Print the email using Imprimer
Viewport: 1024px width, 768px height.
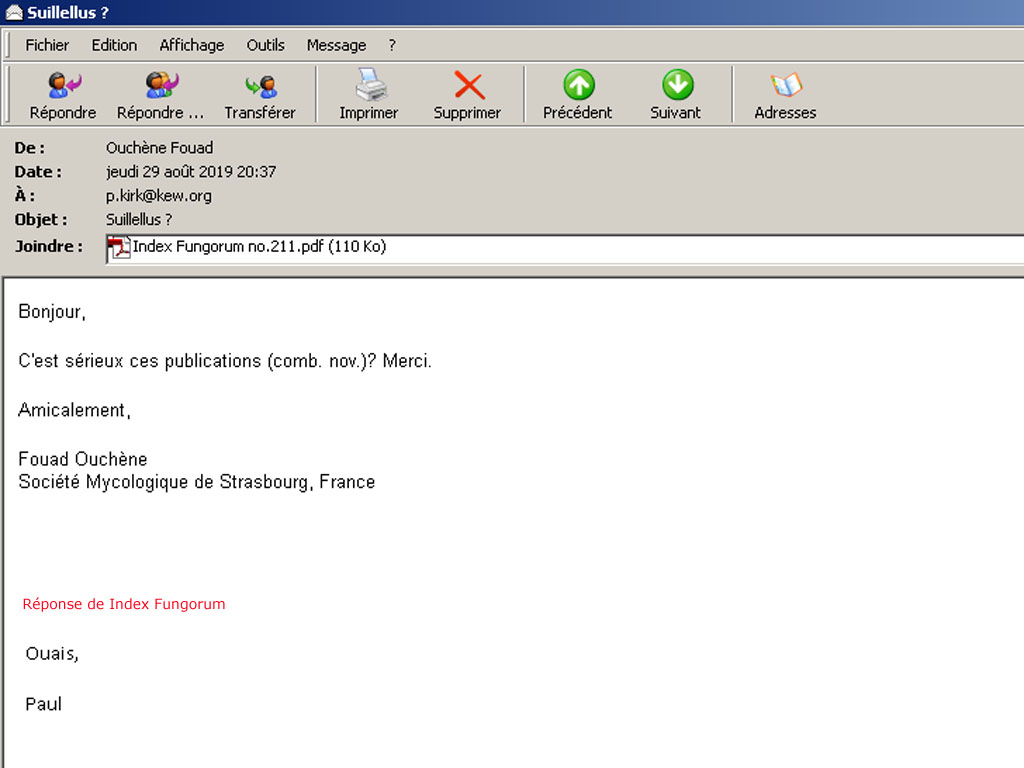(369, 86)
